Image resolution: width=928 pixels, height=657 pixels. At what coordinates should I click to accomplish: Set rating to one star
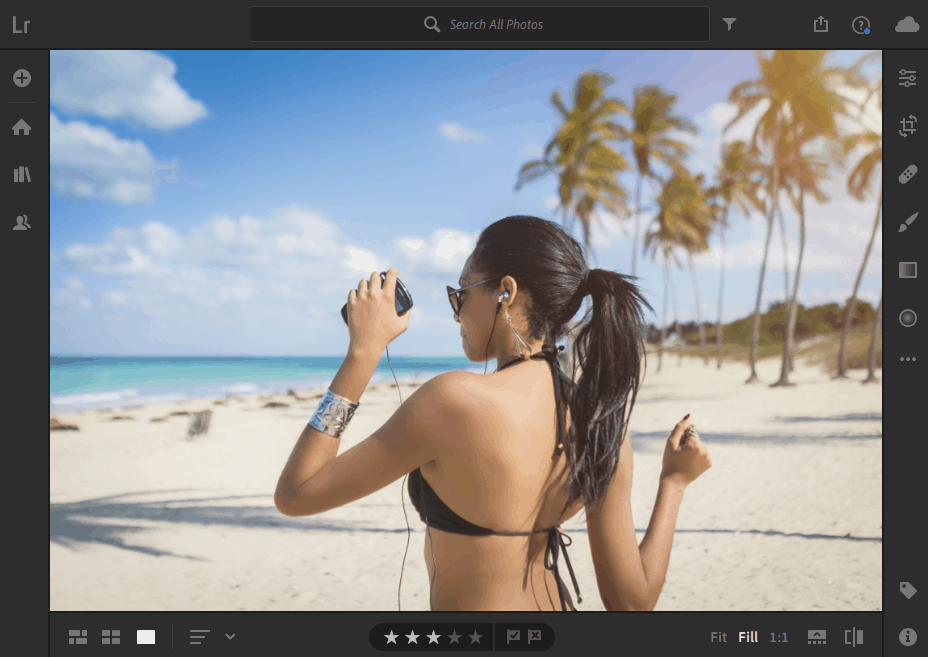[x=391, y=637]
